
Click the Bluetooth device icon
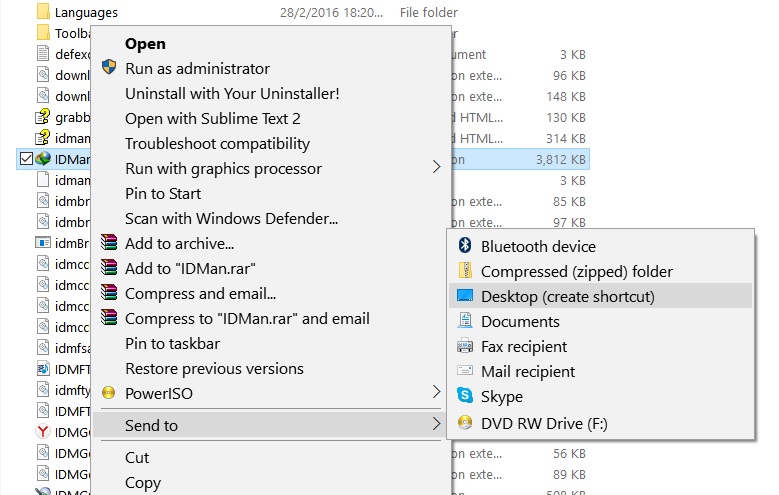(464, 246)
